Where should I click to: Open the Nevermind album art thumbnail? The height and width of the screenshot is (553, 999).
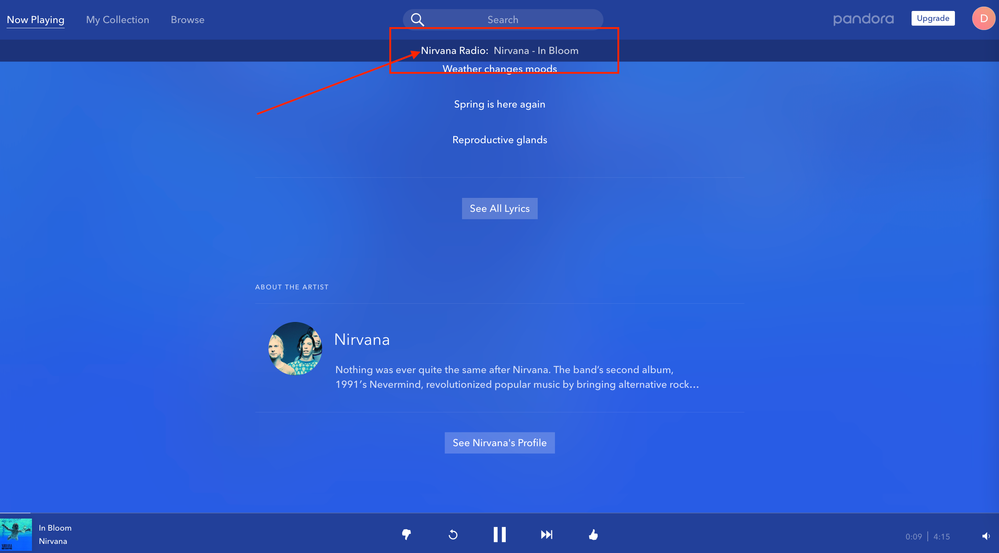16,535
